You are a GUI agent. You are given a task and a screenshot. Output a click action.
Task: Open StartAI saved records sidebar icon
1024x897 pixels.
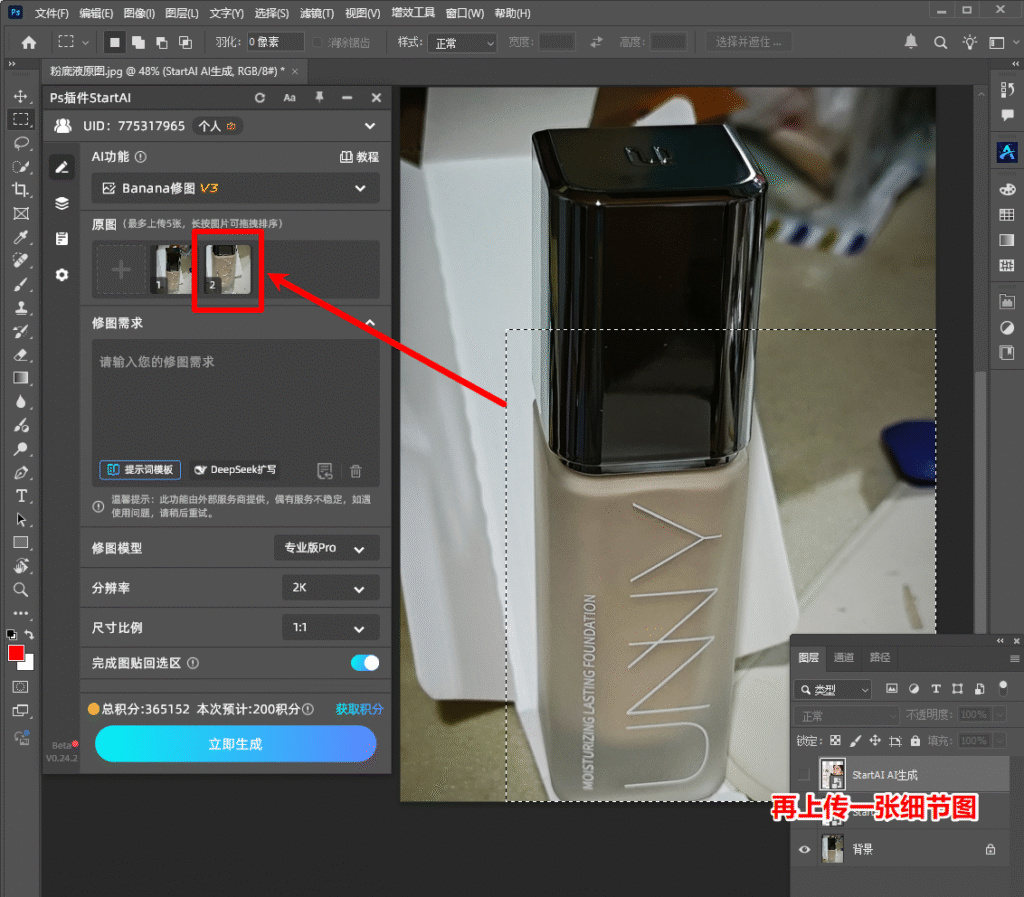(61, 238)
